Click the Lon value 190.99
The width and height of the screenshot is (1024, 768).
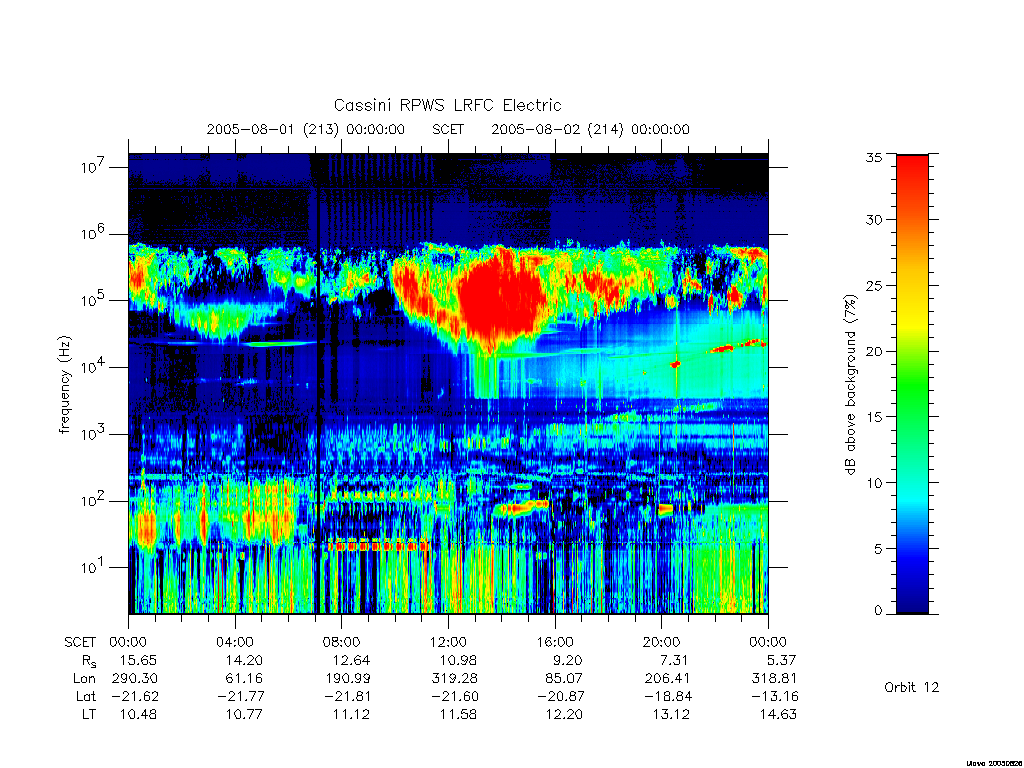tap(347, 679)
